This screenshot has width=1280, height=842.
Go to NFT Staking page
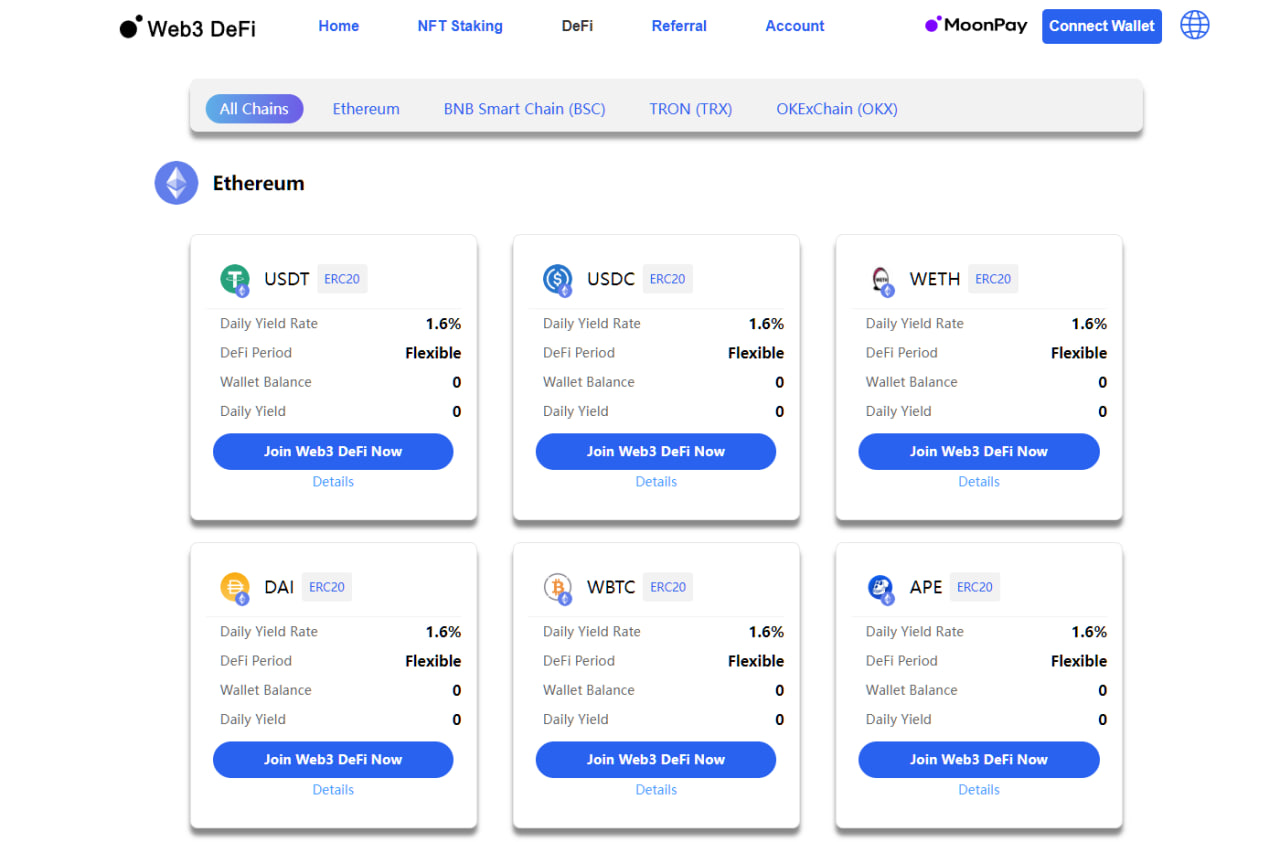pyautogui.click(x=460, y=26)
